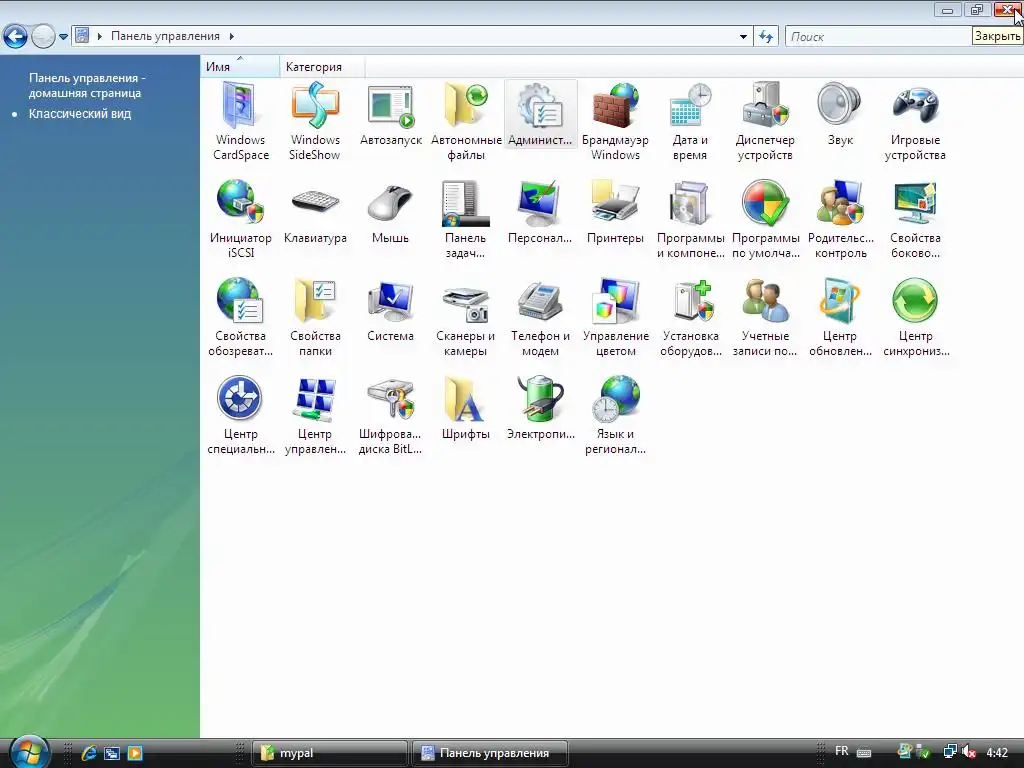Open Родительский контроль icon
Viewport: 1024px width, 768px height.
[x=840, y=219]
